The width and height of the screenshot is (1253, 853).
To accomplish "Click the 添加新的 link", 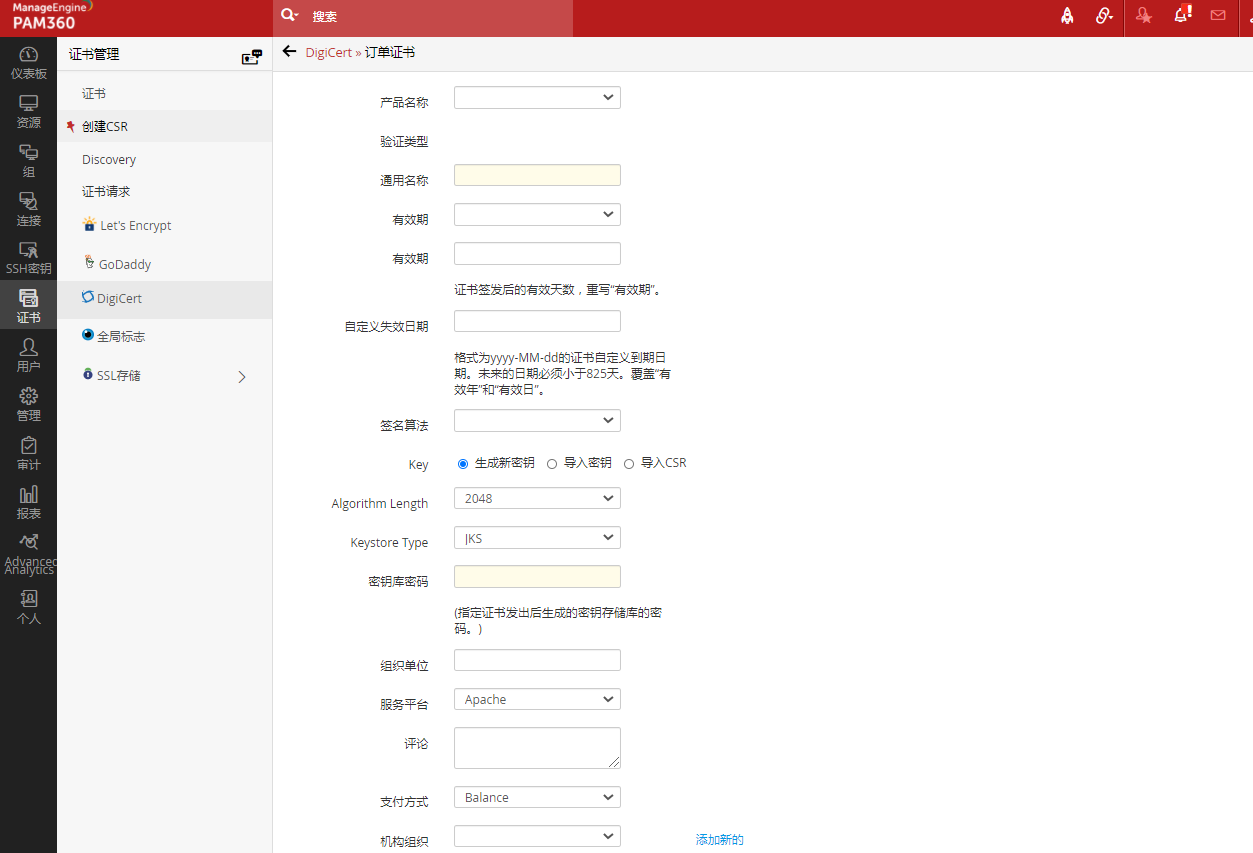I will 719,840.
